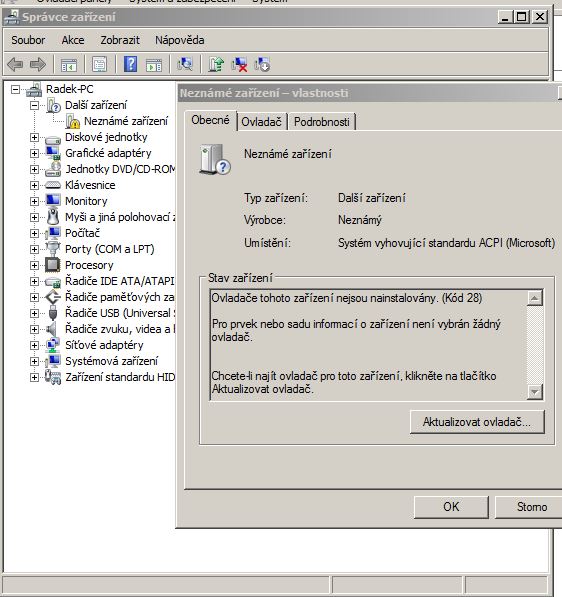
Task: Toggle the action pane toolbar icon
Action: [154, 65]
